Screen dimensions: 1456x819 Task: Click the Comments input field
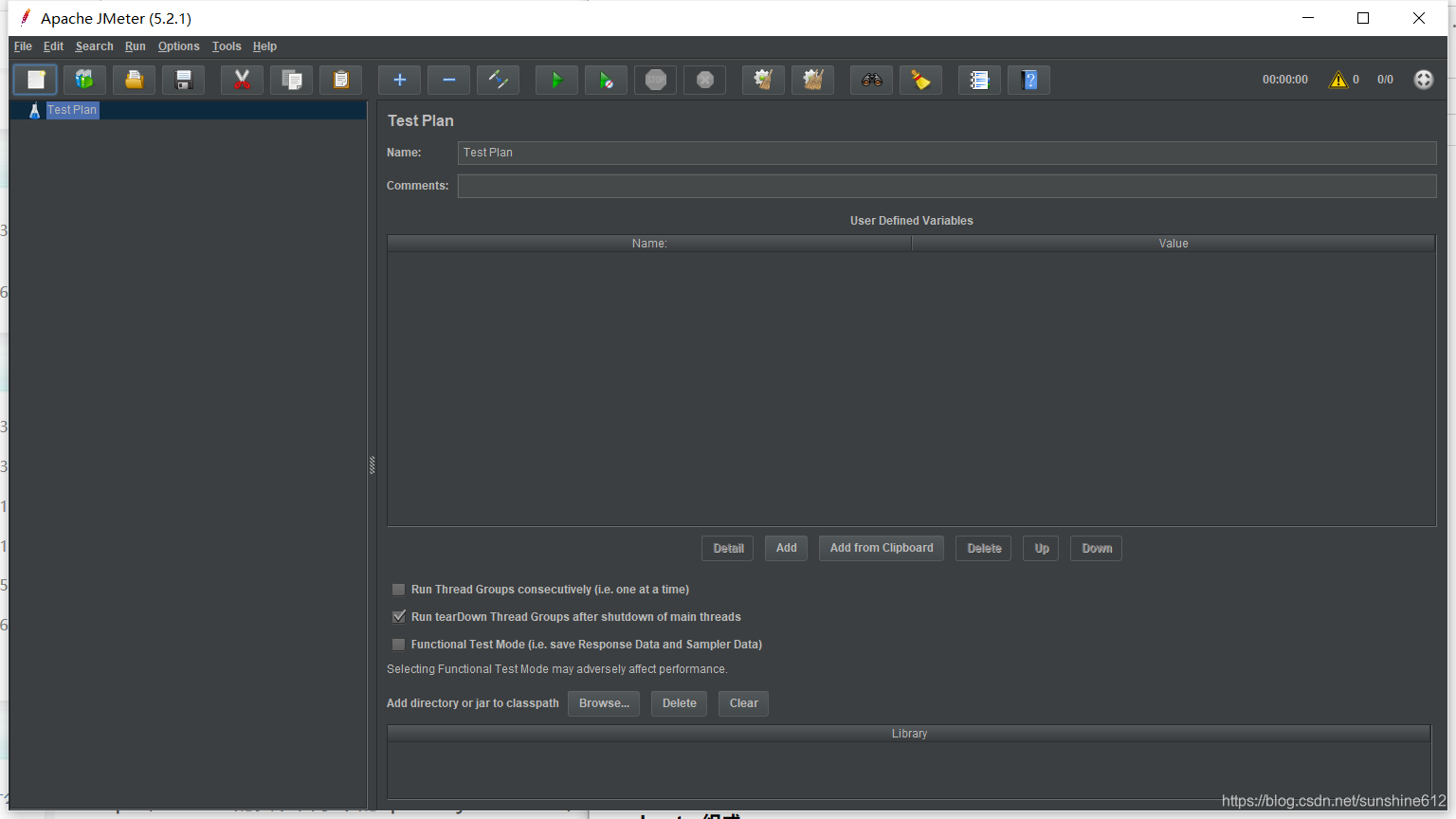tap(947, 186)
